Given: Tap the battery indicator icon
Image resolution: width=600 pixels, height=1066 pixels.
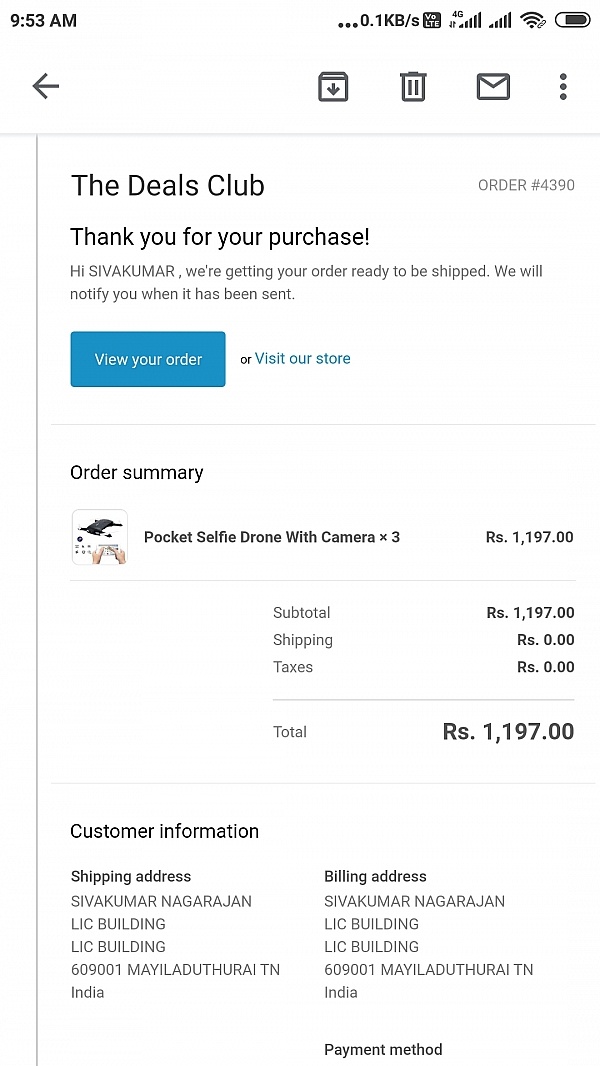Looking at the screenshot, I should tap(573, 20).
